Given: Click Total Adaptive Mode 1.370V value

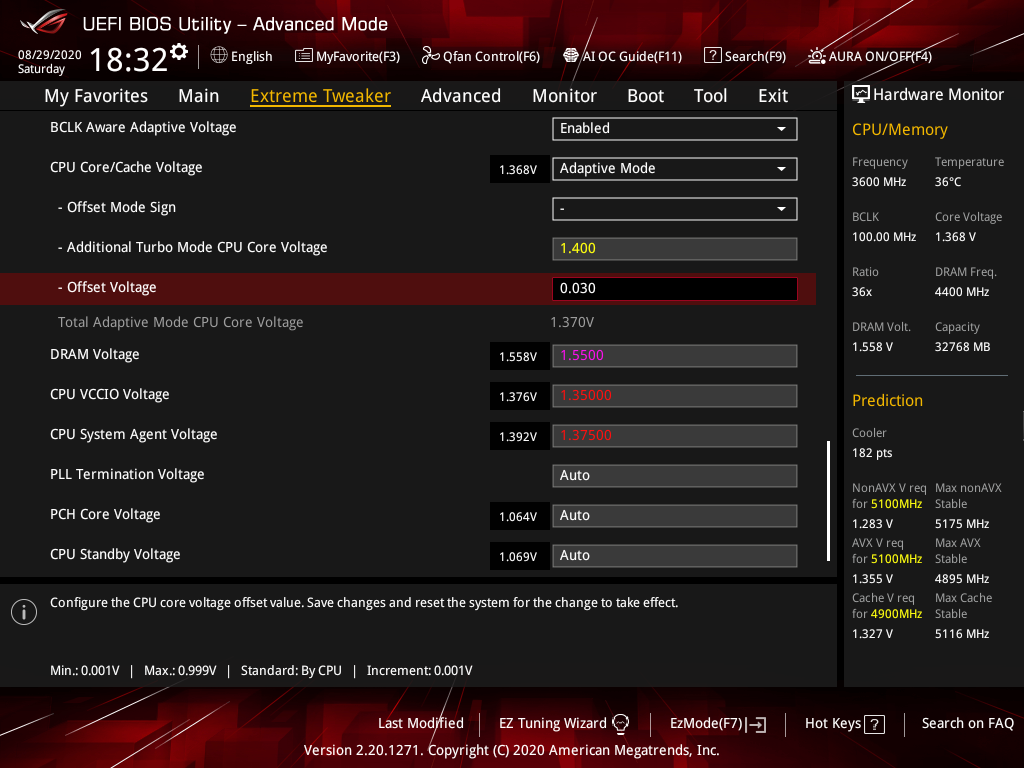Looking at the screenshot, I should (572, 322).
